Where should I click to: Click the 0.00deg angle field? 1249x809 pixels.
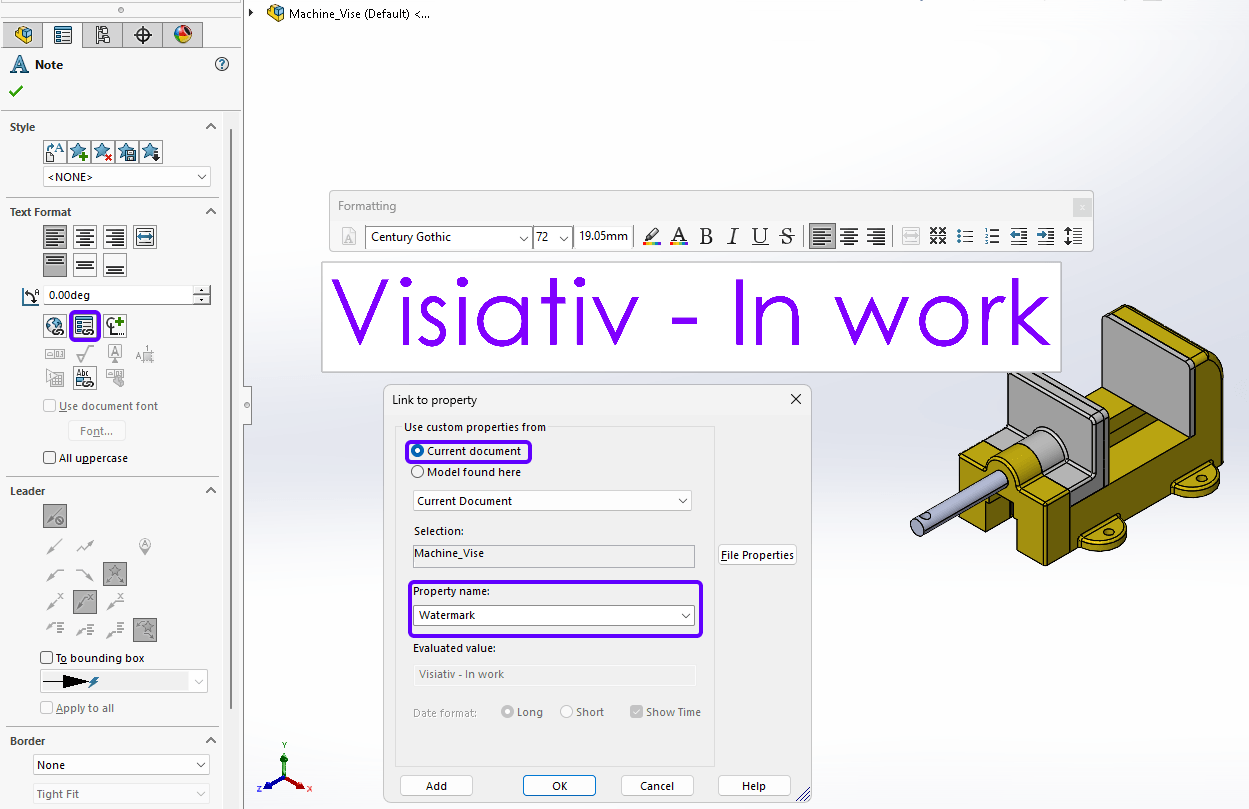pyautogui.click(x=118, y=295)
